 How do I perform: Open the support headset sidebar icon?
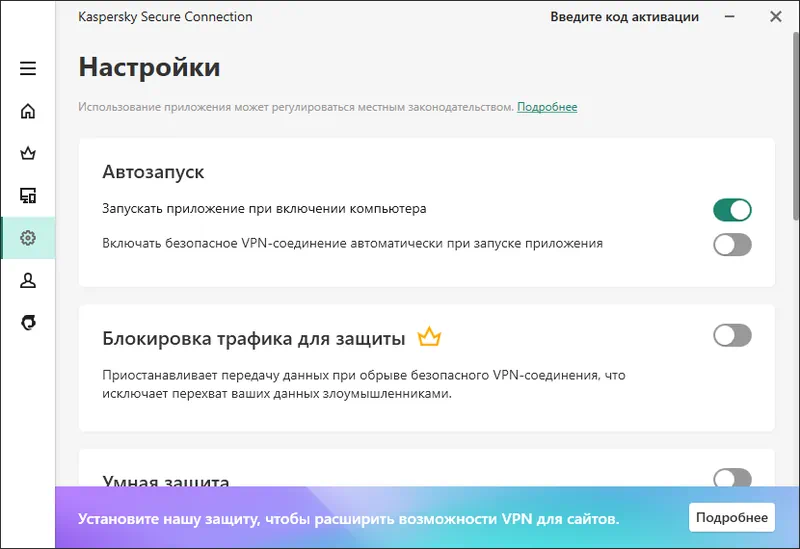(28, 322)
